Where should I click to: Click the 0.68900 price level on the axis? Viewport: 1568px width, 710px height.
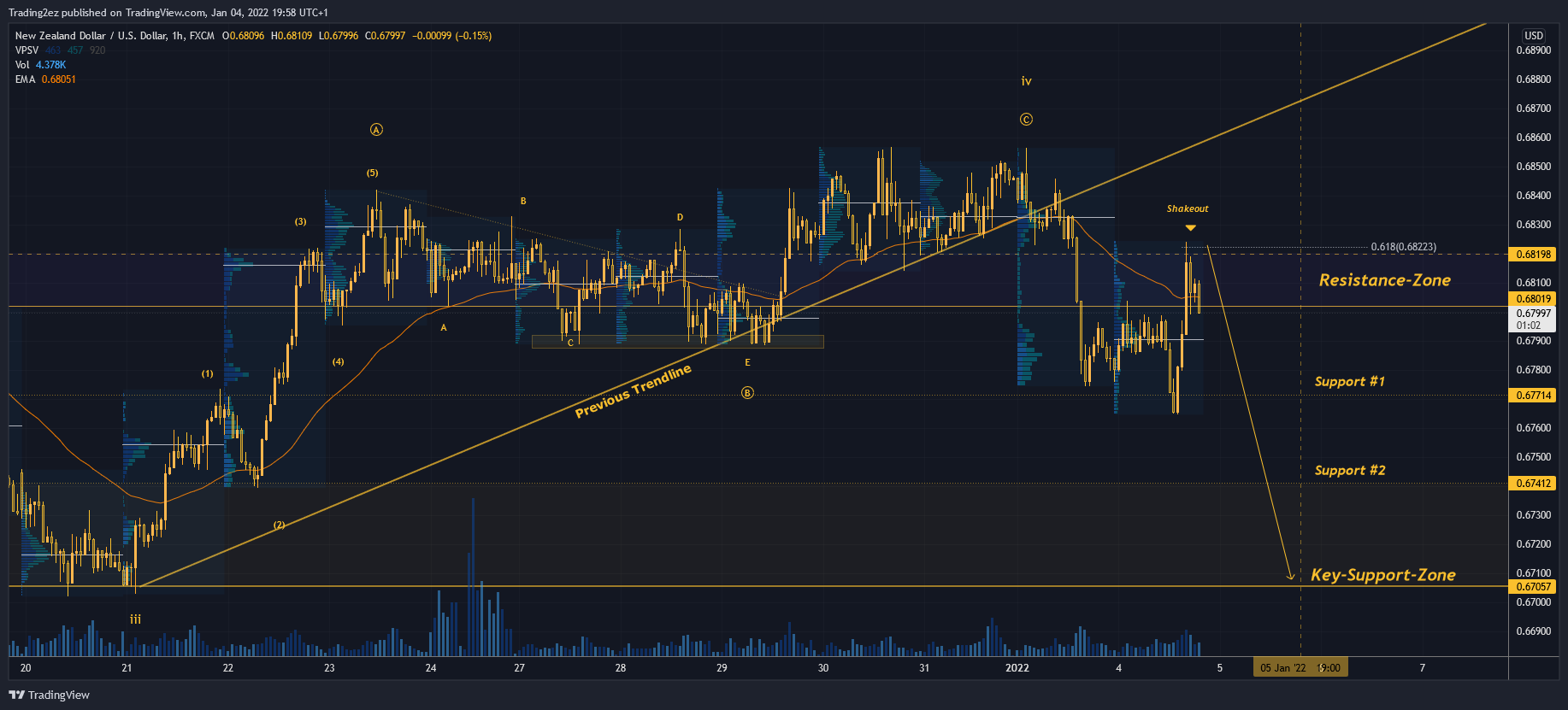(1533, 50)
